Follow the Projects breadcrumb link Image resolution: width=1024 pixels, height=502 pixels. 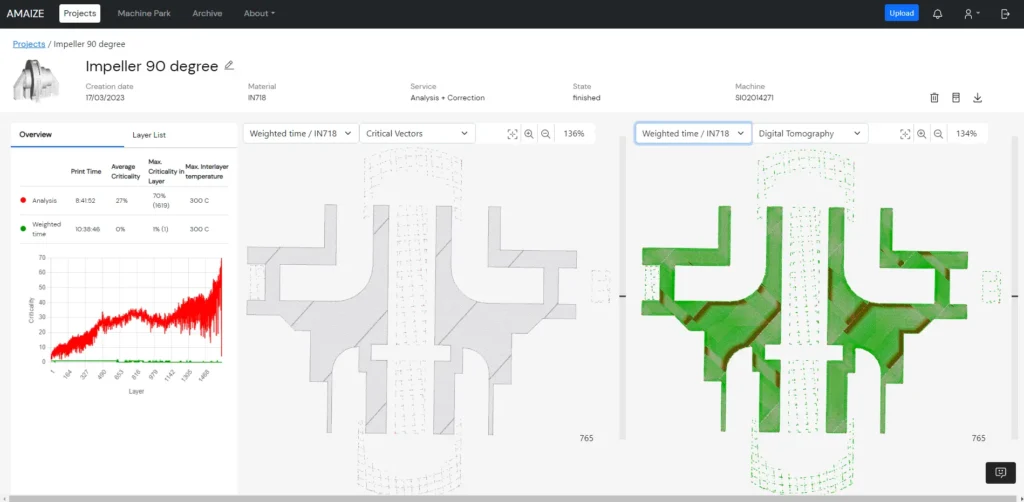(28, 44)
